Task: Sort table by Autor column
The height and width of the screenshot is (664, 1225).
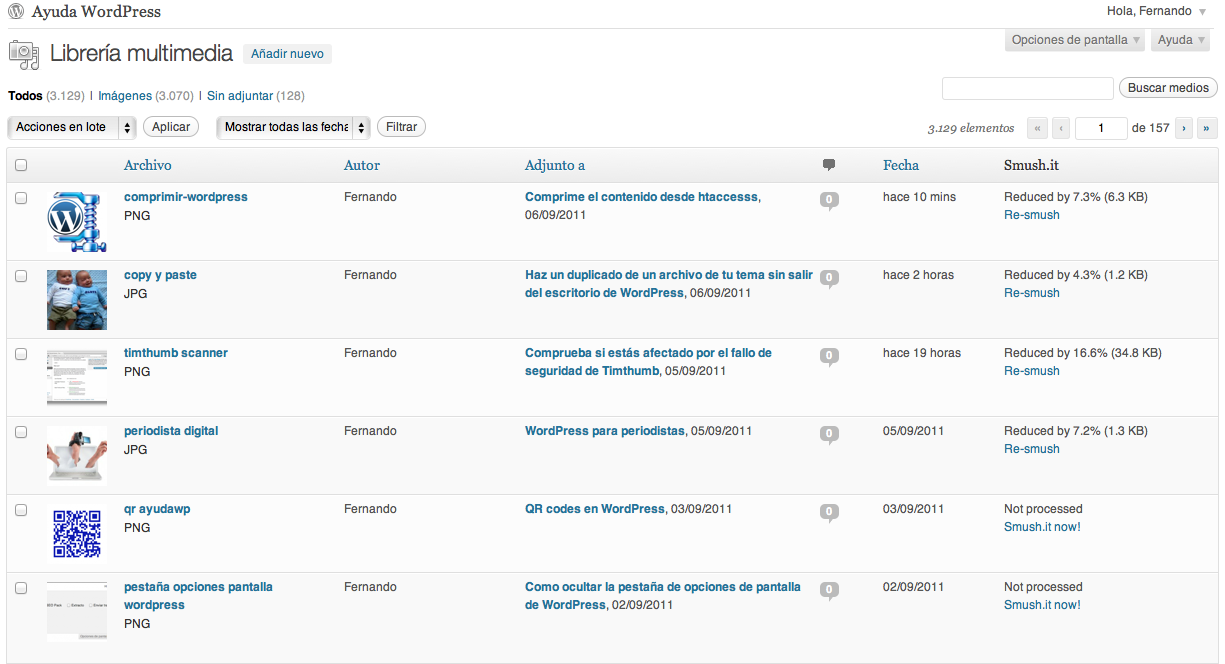Action: (x=362, y=165)
